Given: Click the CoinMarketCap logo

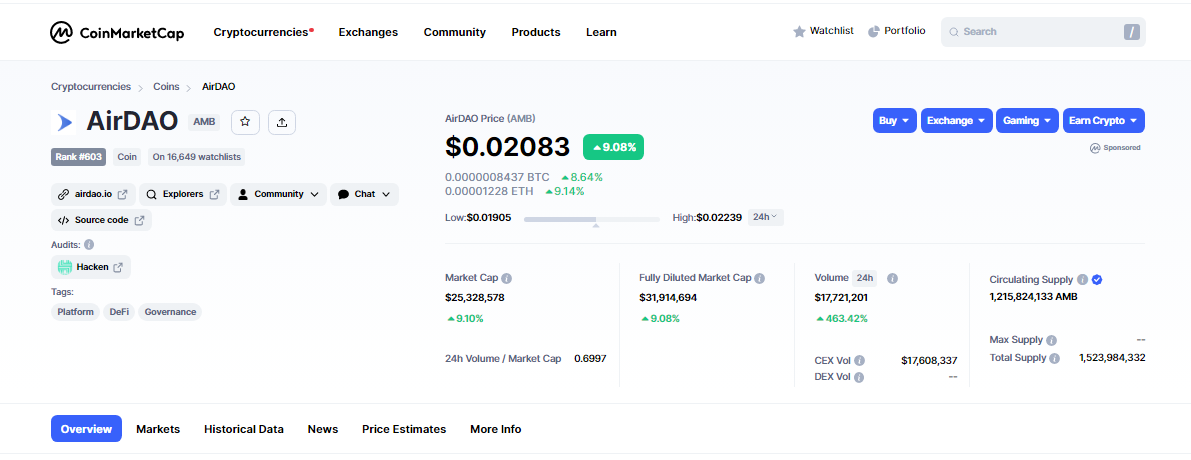Looking at the screenshot, I should tap(117, 32).
